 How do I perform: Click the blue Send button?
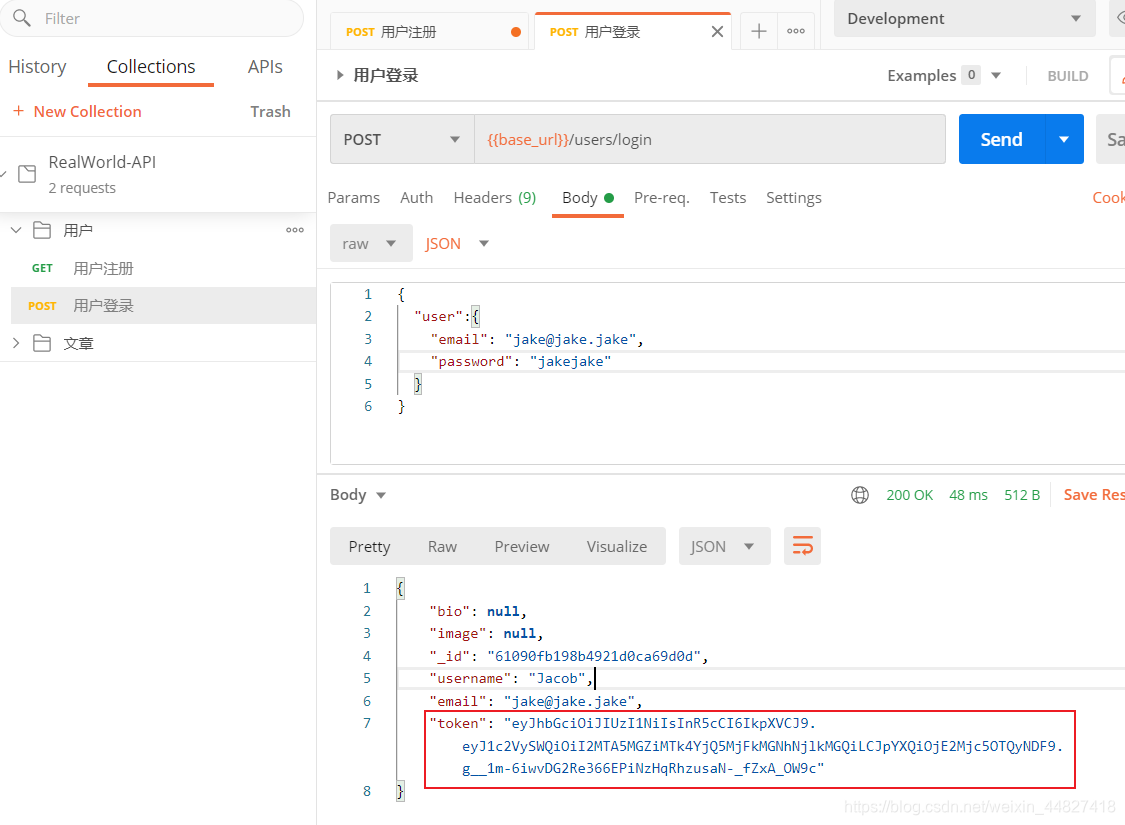click(1002, 139)
